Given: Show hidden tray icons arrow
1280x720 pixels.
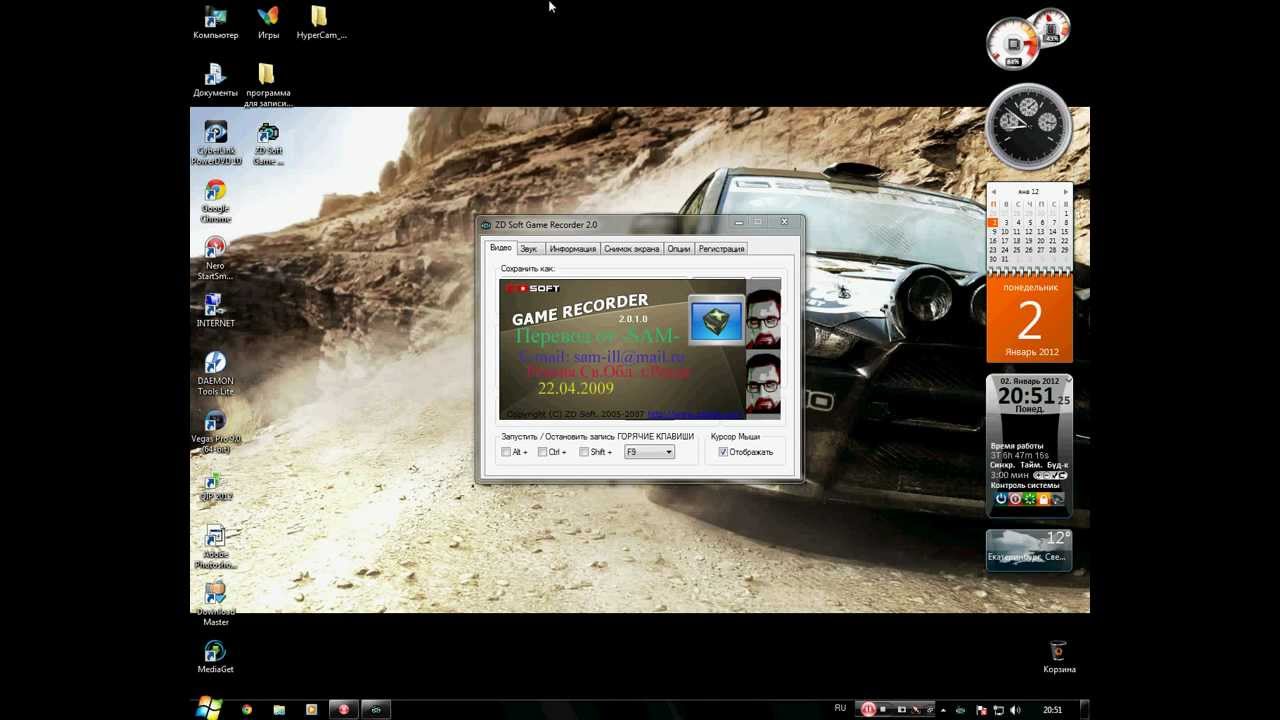Looking at the screenshot, I should point(943,710).
